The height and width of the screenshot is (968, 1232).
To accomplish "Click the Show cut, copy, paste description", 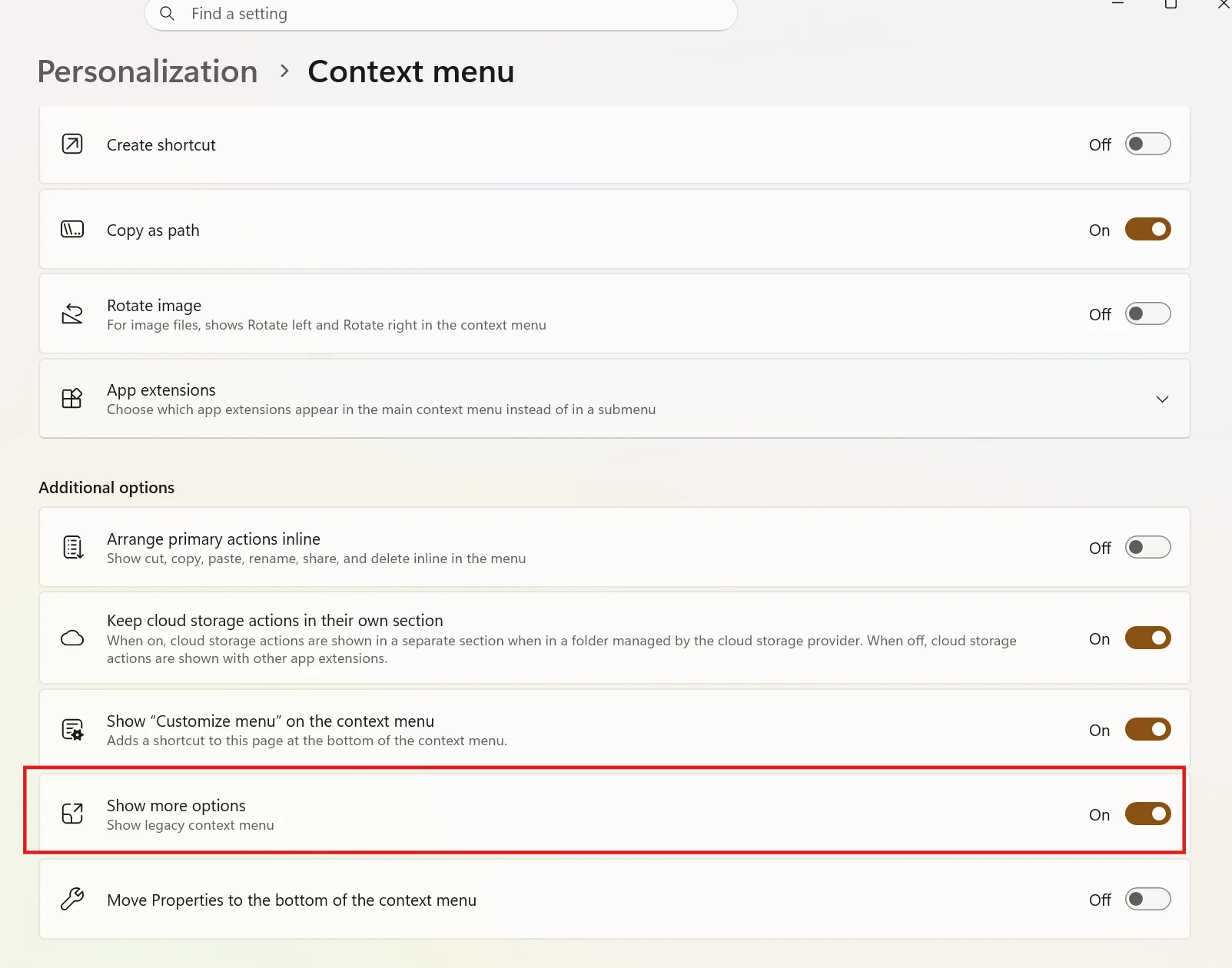I will pyautogui.click(x=317, y=559).
